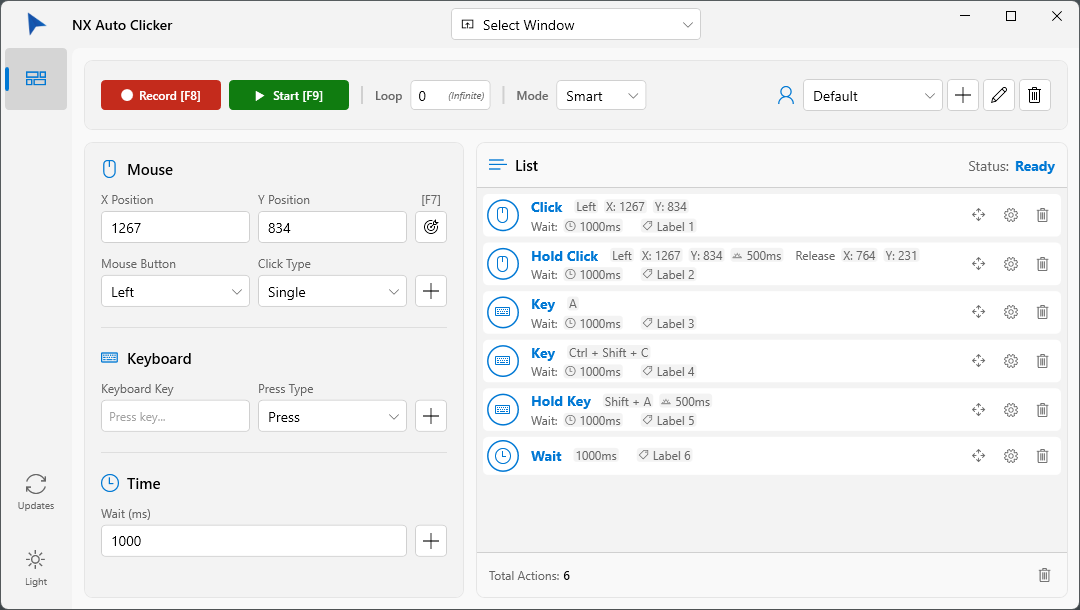1080x610 pixels.
Task: Add keyboard action with plus button
Action: (431, 416)
